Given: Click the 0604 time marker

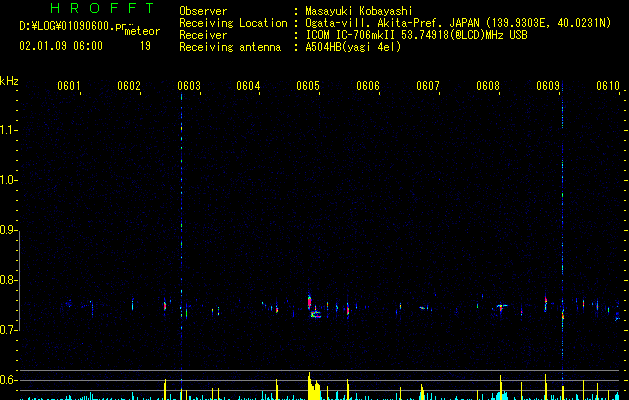Looking at the screenshot, I should tap(248, 86).
